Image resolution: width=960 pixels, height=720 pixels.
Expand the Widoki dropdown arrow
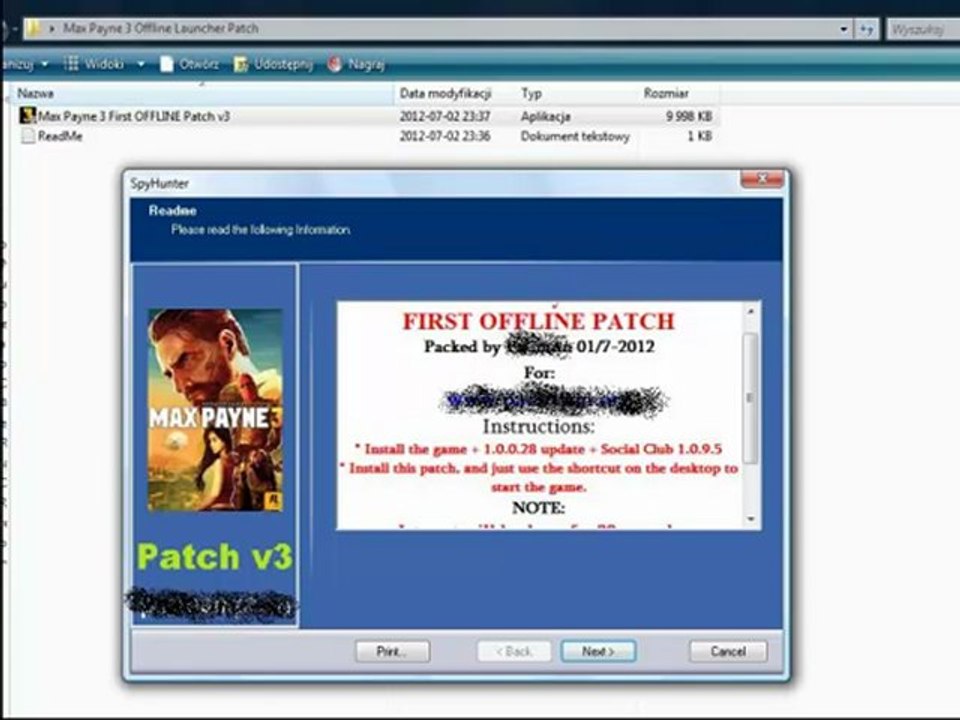pyautogui.click(x=141, y=64)
